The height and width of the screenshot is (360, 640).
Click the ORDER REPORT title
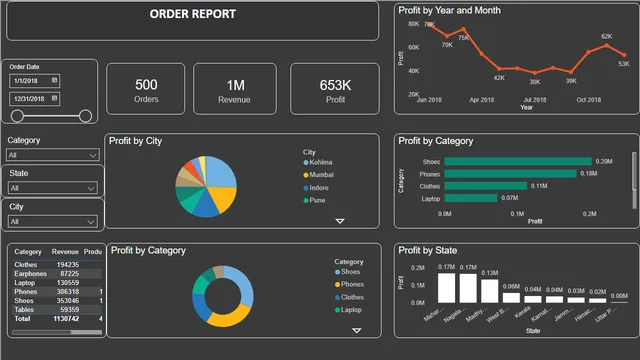193,14
